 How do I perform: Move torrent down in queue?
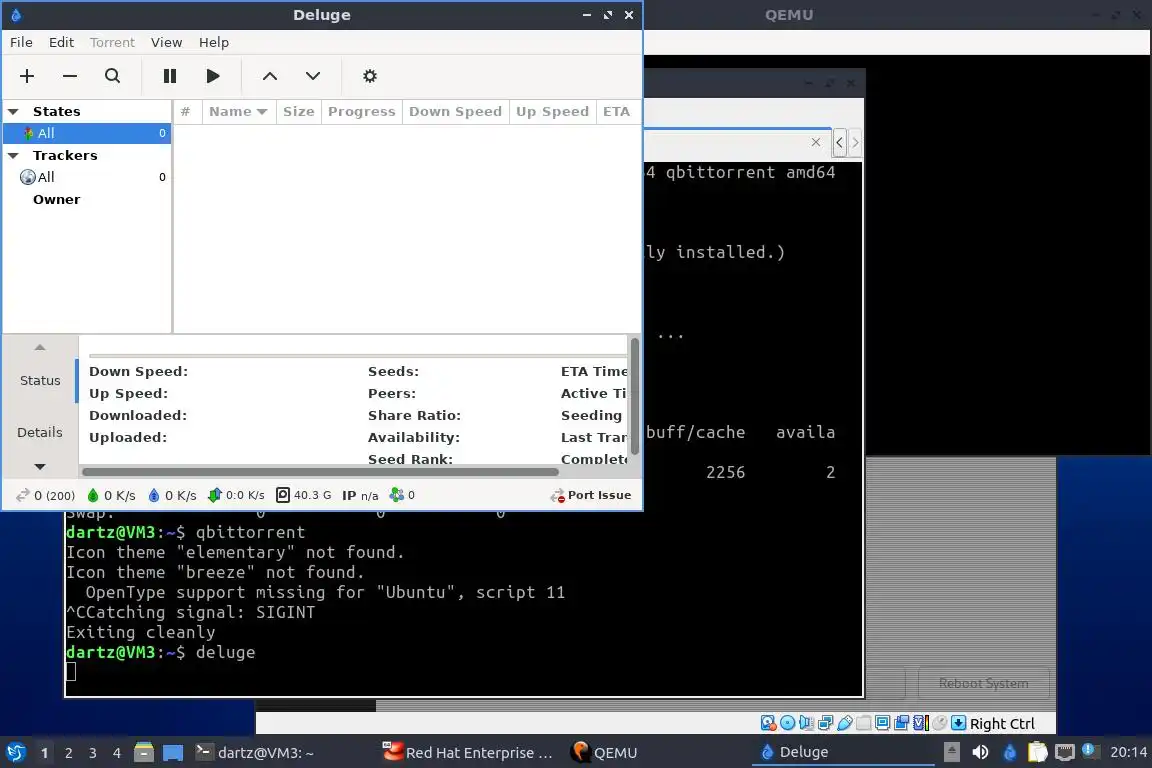click(x=313, y=76)
